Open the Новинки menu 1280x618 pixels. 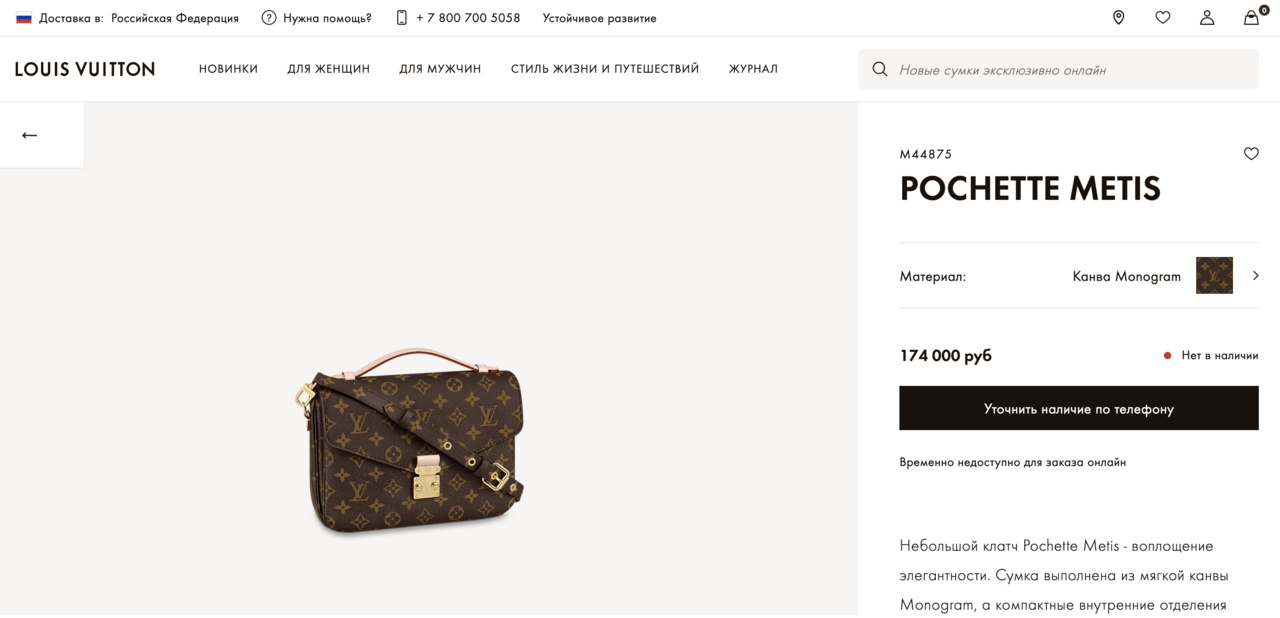(228, 69)
